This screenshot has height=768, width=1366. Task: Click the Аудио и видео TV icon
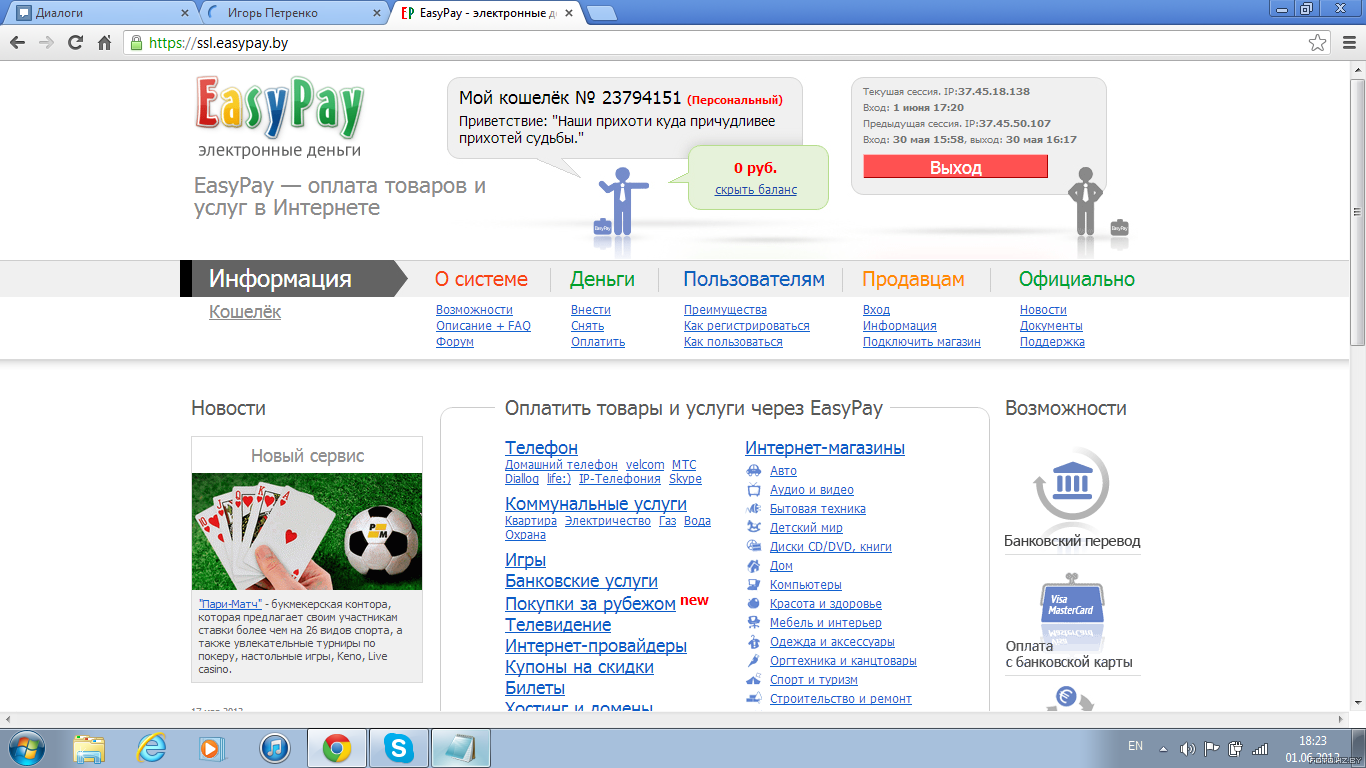[754, 490]
